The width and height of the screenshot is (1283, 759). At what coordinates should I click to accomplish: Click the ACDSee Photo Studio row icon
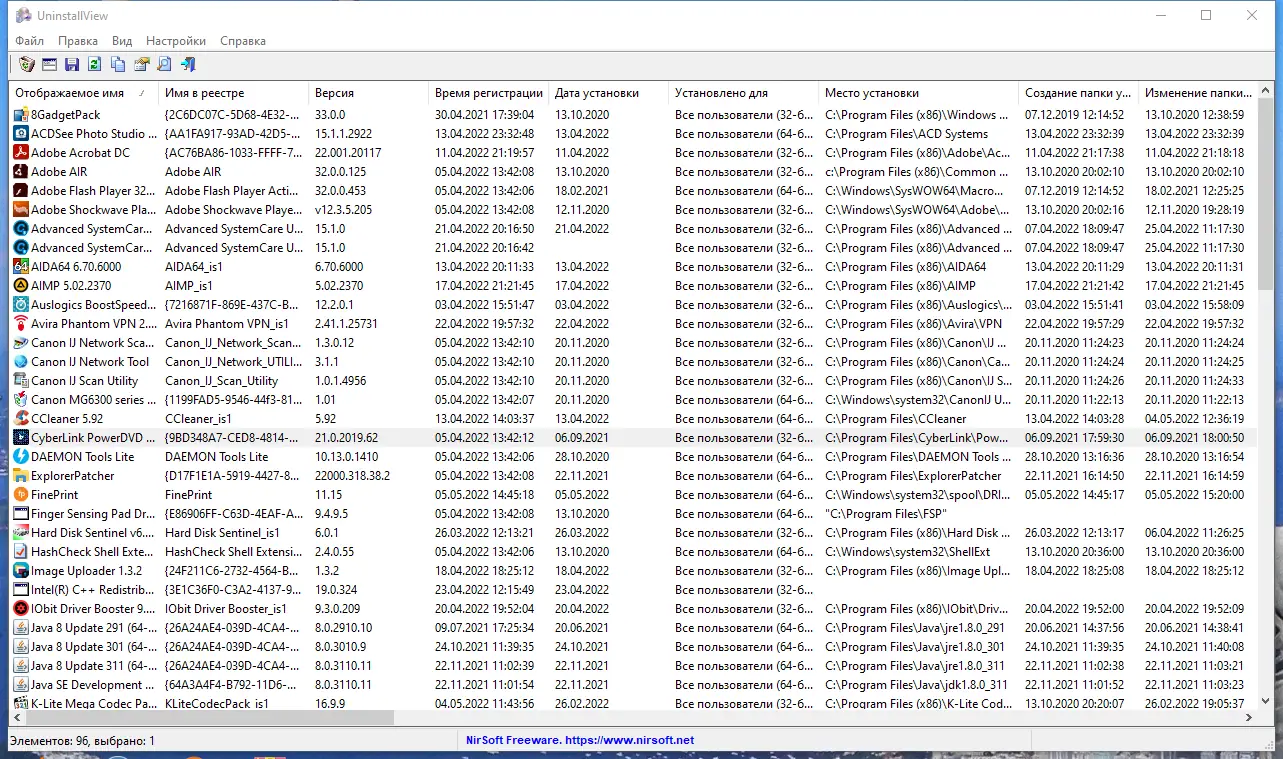21,134
